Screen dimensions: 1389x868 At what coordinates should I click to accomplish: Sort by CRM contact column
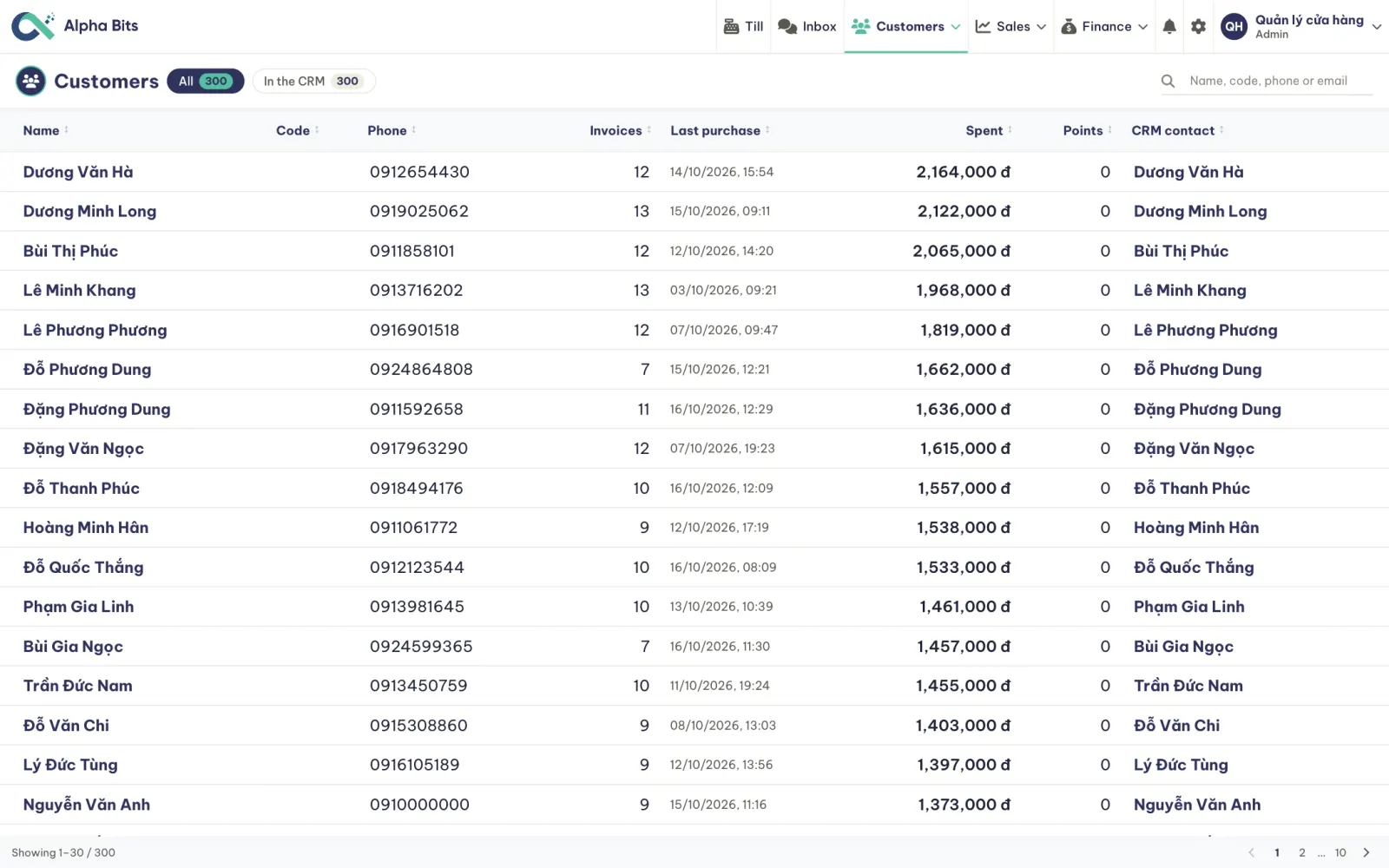pos(1177,130)
